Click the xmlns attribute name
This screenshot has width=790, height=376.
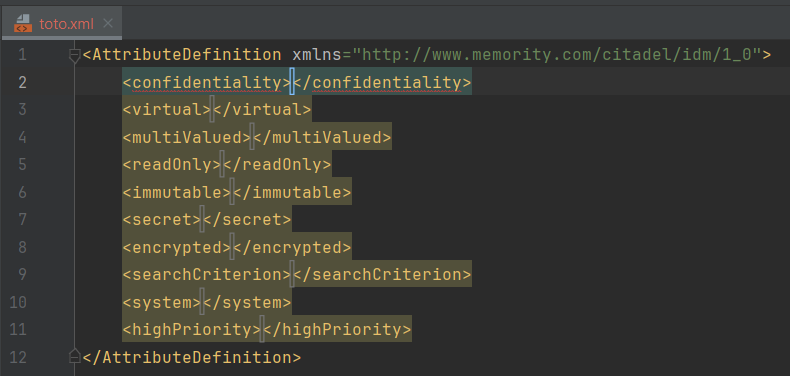click(x=317, y=54)
